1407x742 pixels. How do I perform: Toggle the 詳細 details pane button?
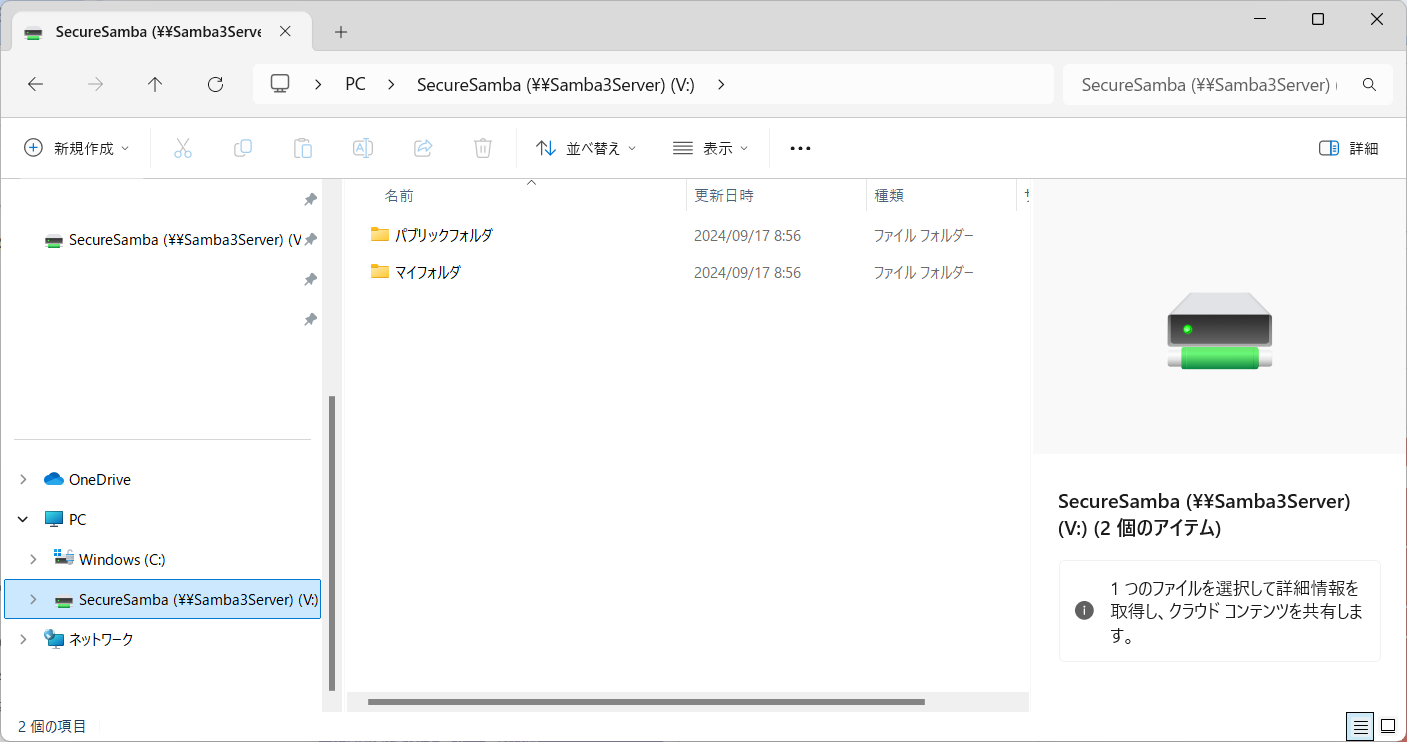tap(1349, 148)
